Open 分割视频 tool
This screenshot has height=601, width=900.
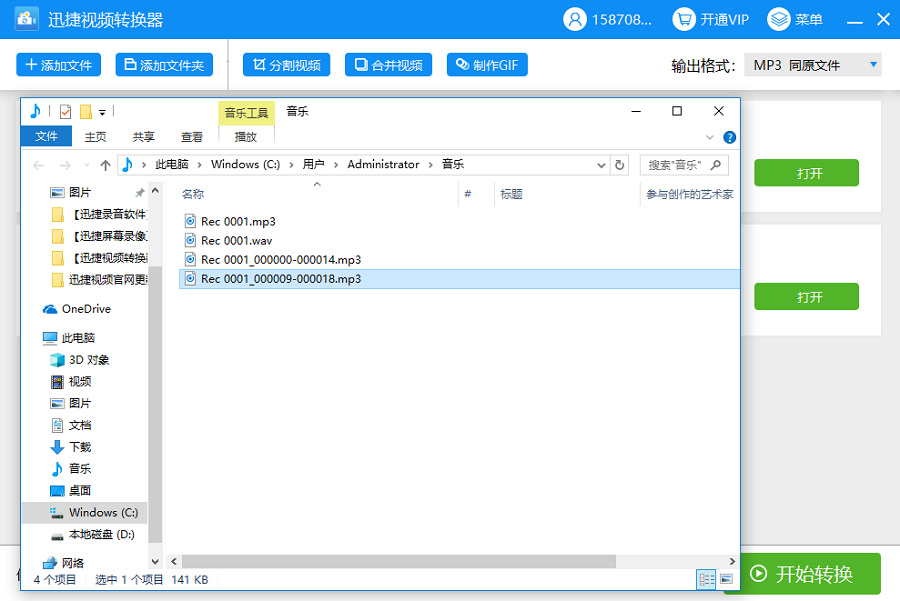tap(286, 65)
